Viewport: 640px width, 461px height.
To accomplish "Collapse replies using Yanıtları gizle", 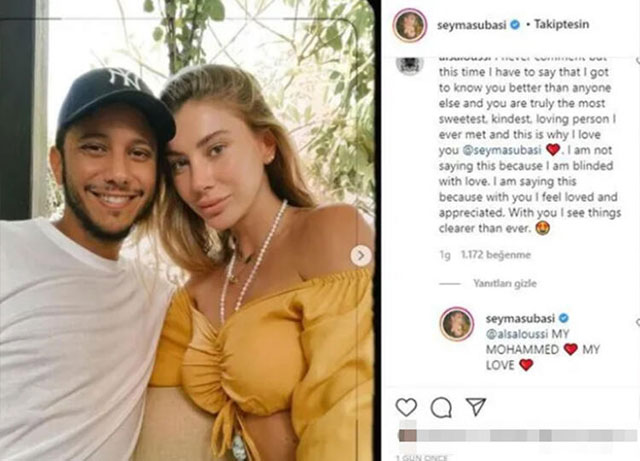I will (x=504, y=283).
